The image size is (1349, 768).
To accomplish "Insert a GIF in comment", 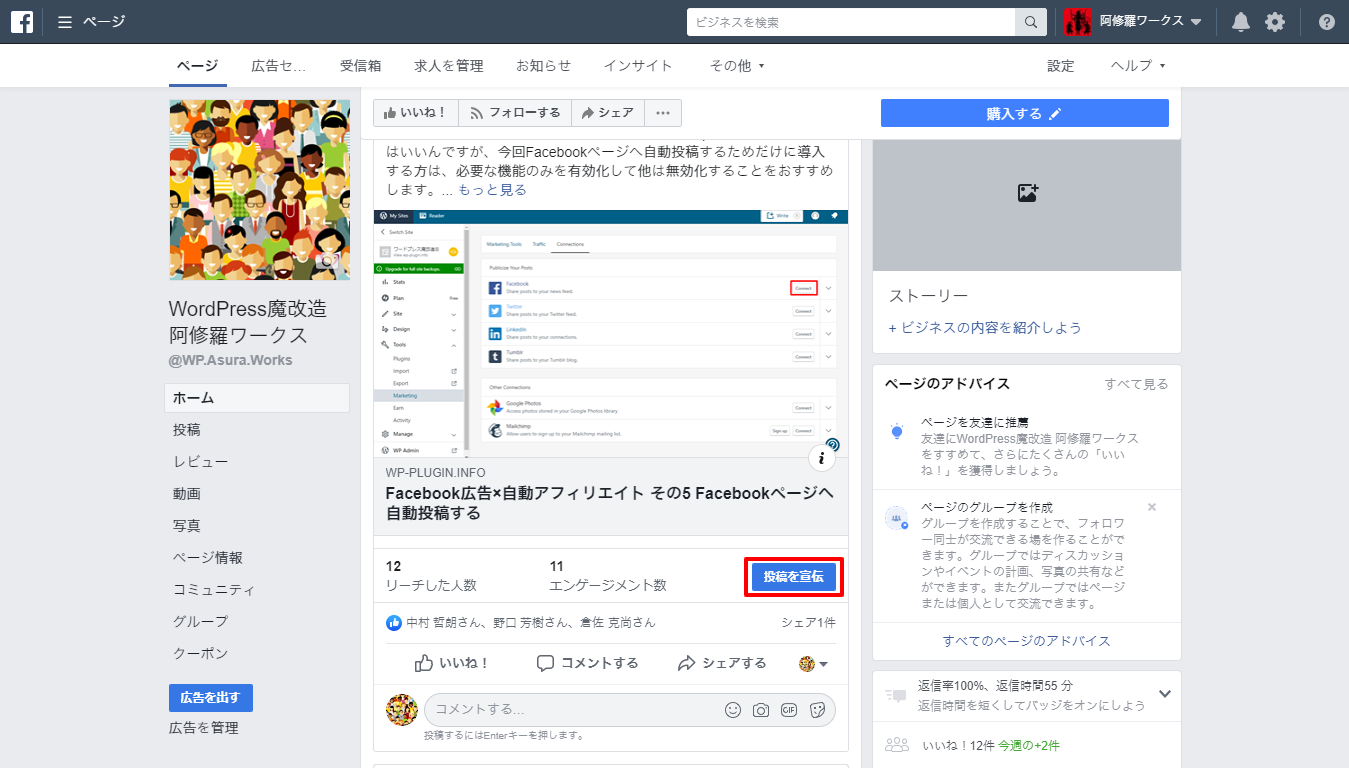I will [789, 710].
